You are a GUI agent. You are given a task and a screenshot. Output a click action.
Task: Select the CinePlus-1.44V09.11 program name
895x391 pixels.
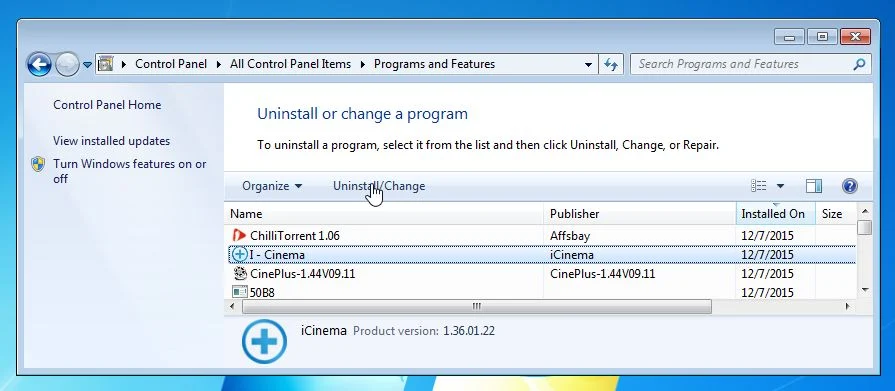click(x=303, y=274)
